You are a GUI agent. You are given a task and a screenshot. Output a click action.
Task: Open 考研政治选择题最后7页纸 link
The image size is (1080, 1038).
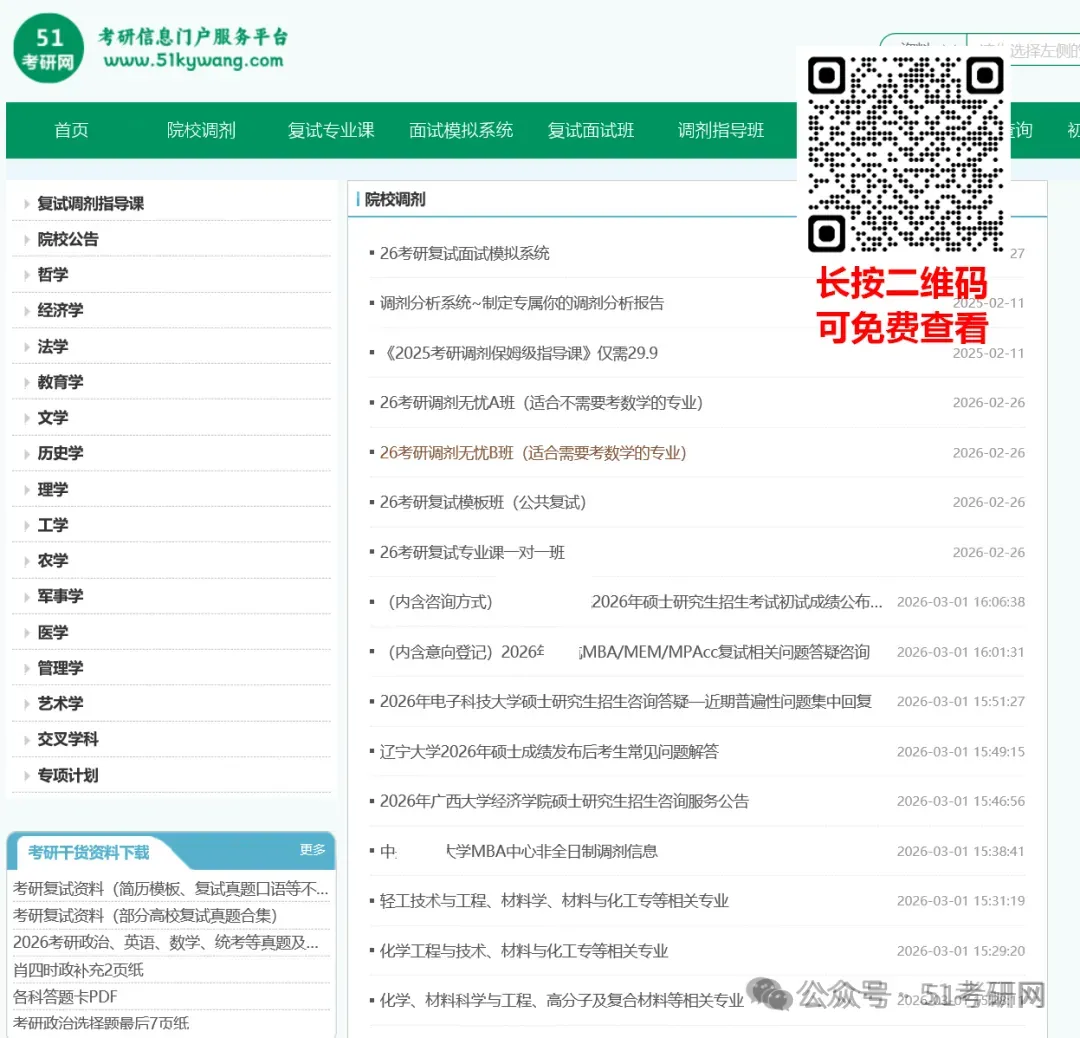101,1024
